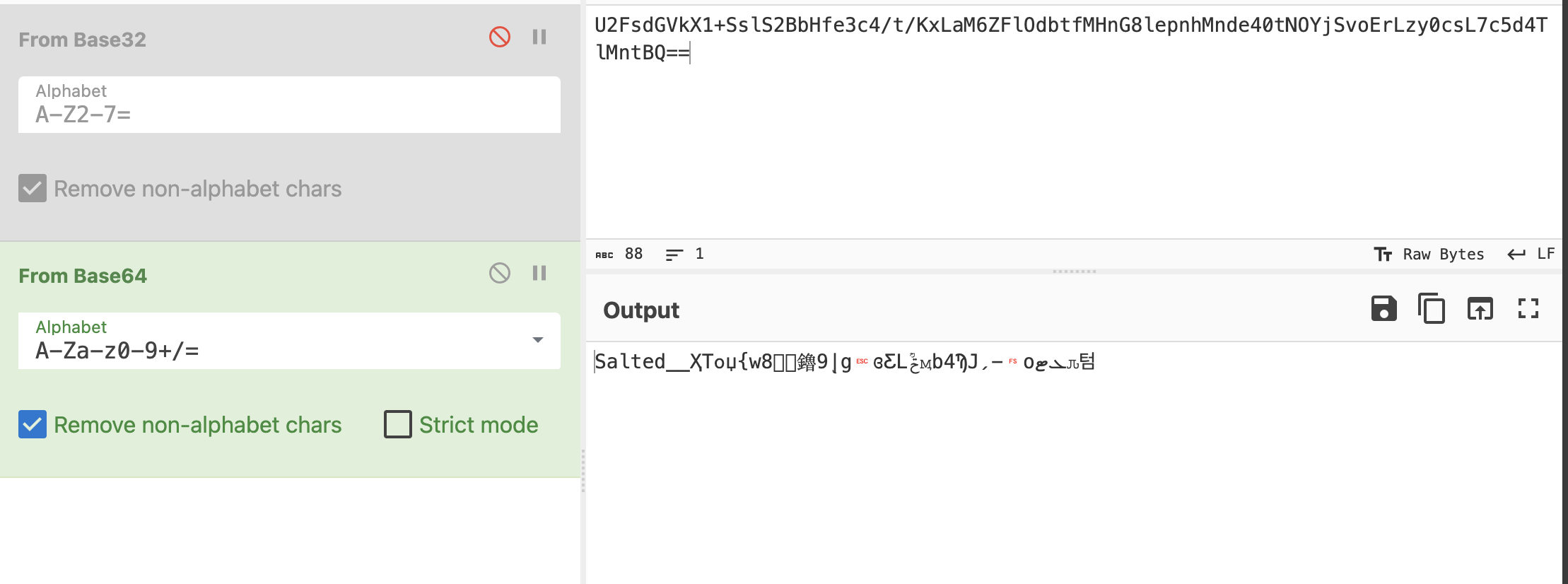Replace input with output
The image size is (1568, 584).
click(1480, 309)
